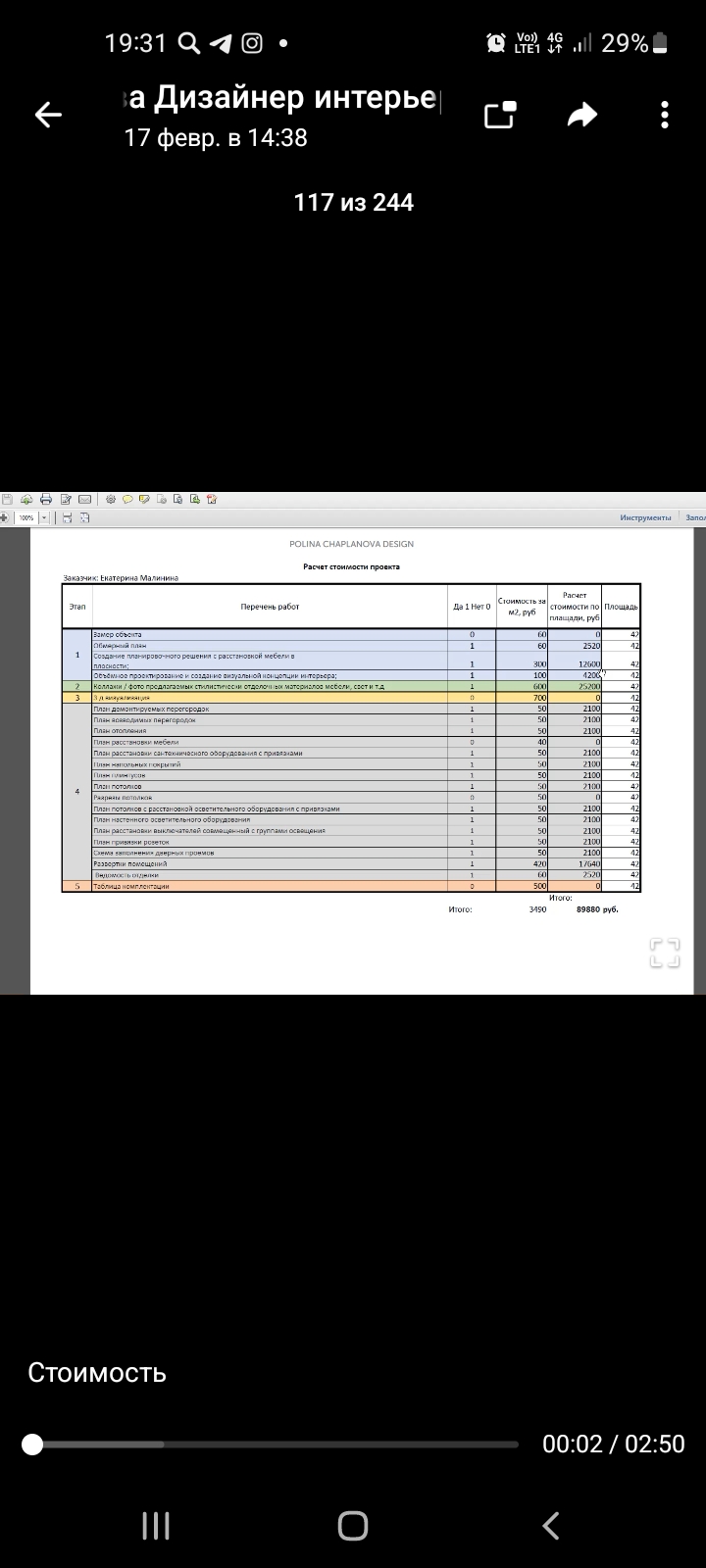Tap the Дизайнер интерьера channel title
This screenshot has width=706, height=1568.
[283, 97]
